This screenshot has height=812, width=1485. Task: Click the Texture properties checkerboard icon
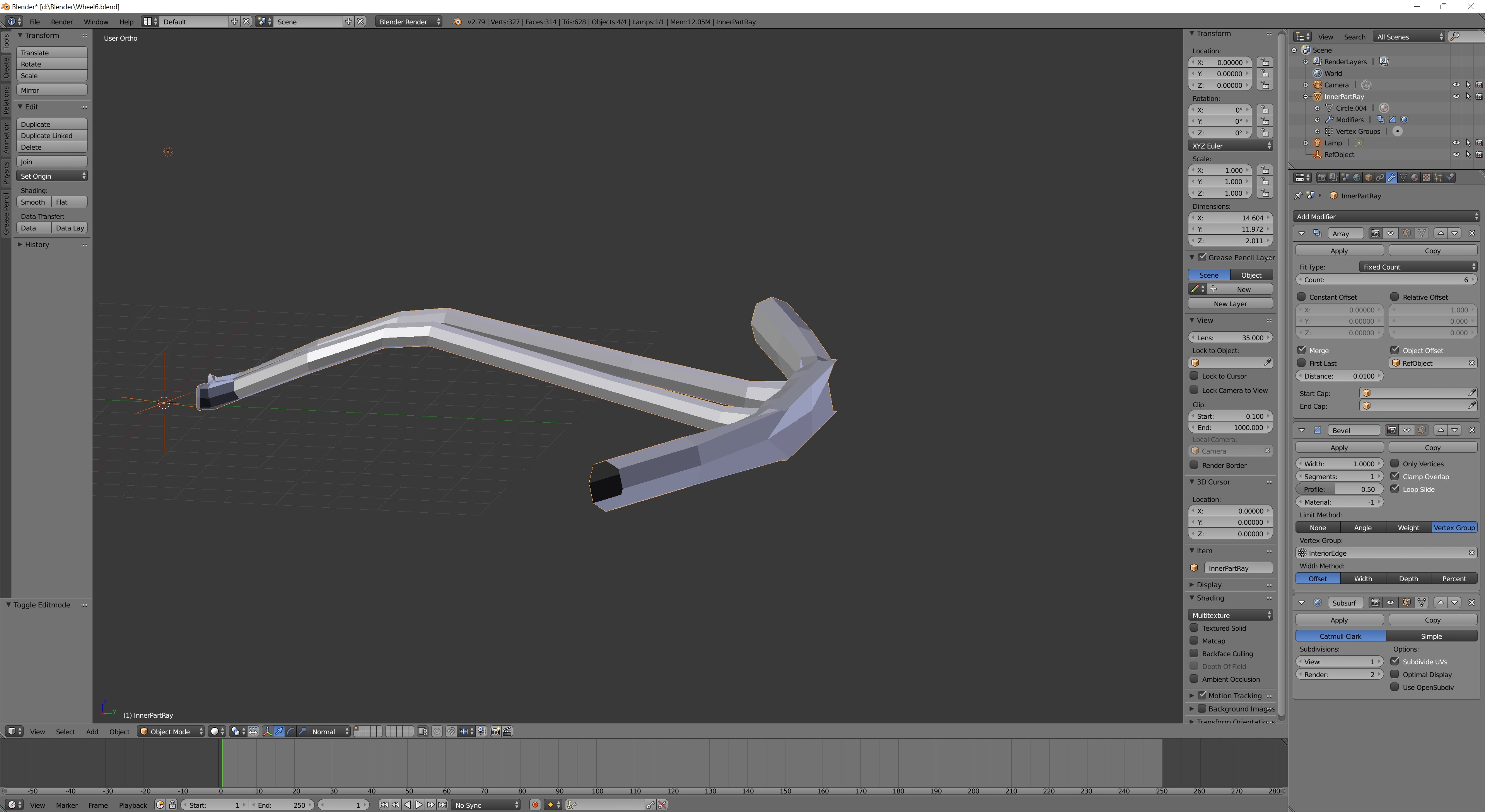tap(1426, 177)
